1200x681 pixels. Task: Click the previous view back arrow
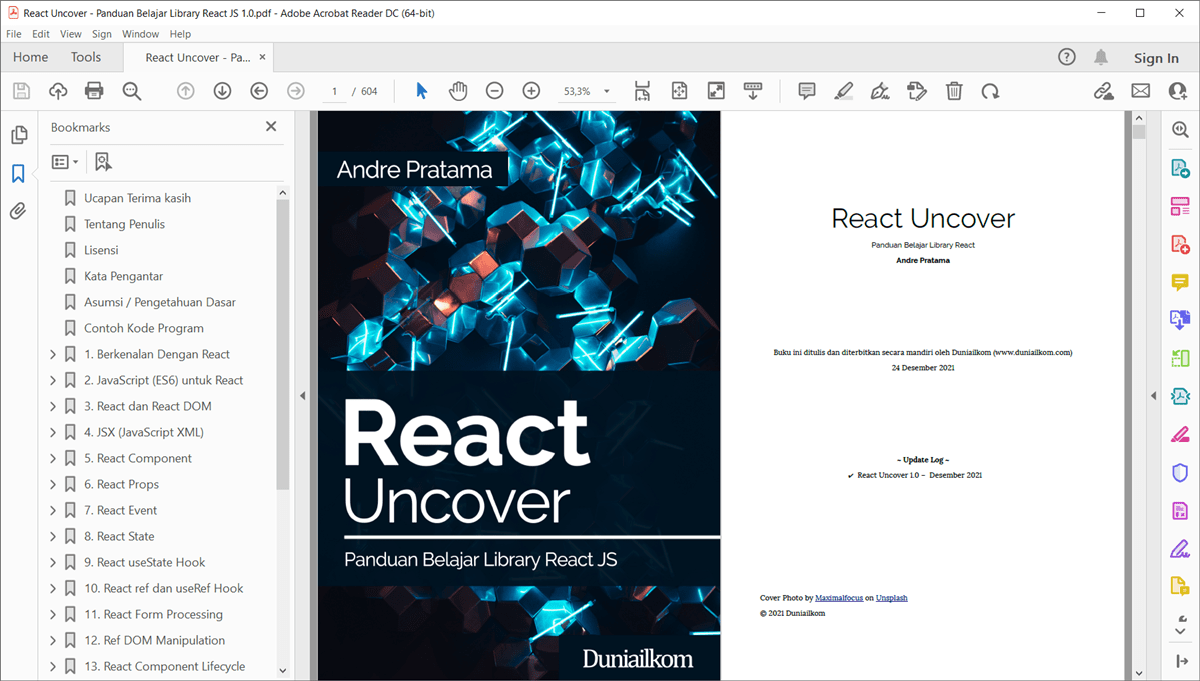point(259,91)
